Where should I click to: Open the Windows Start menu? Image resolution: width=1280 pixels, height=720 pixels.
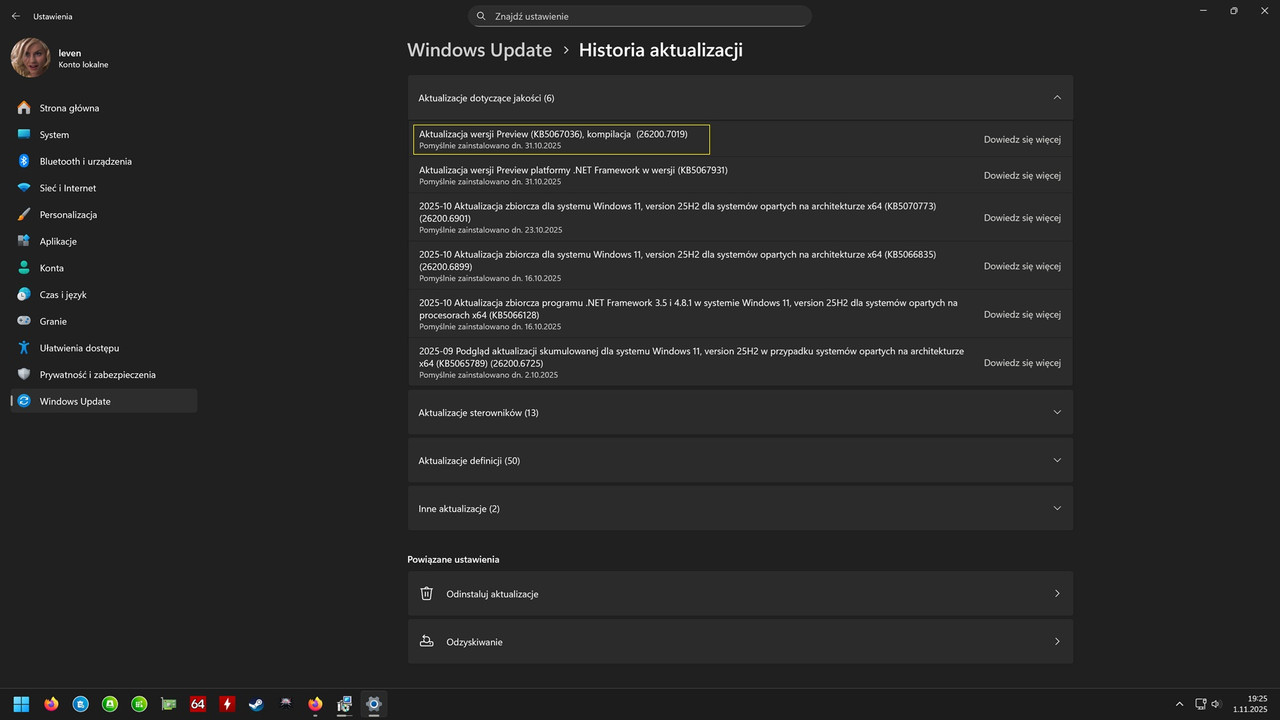click(21, 704)
